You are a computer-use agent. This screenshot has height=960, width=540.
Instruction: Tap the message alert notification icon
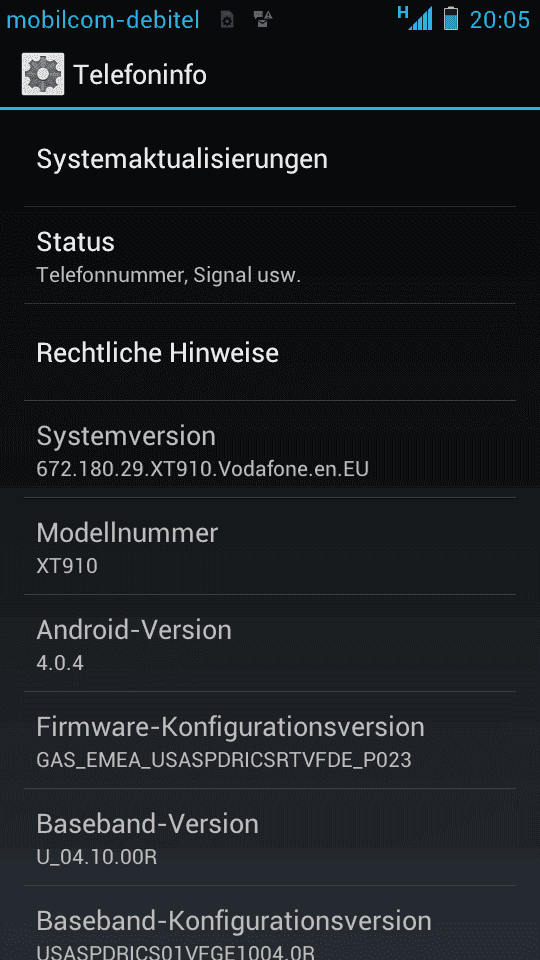263,20
